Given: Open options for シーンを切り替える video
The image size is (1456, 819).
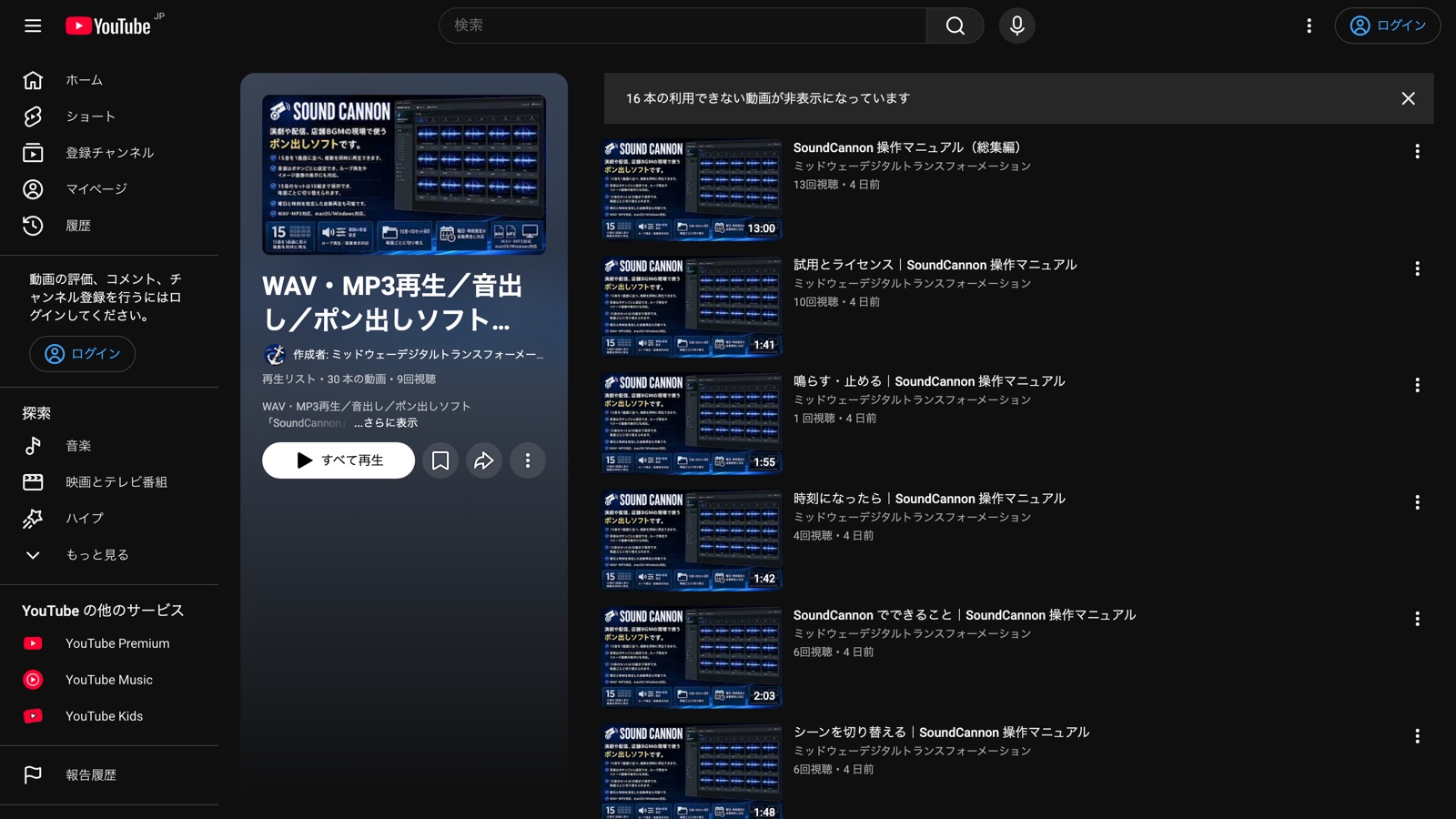Looking at the screenshot, I should pyautogui.click(x=1417, y=736).
